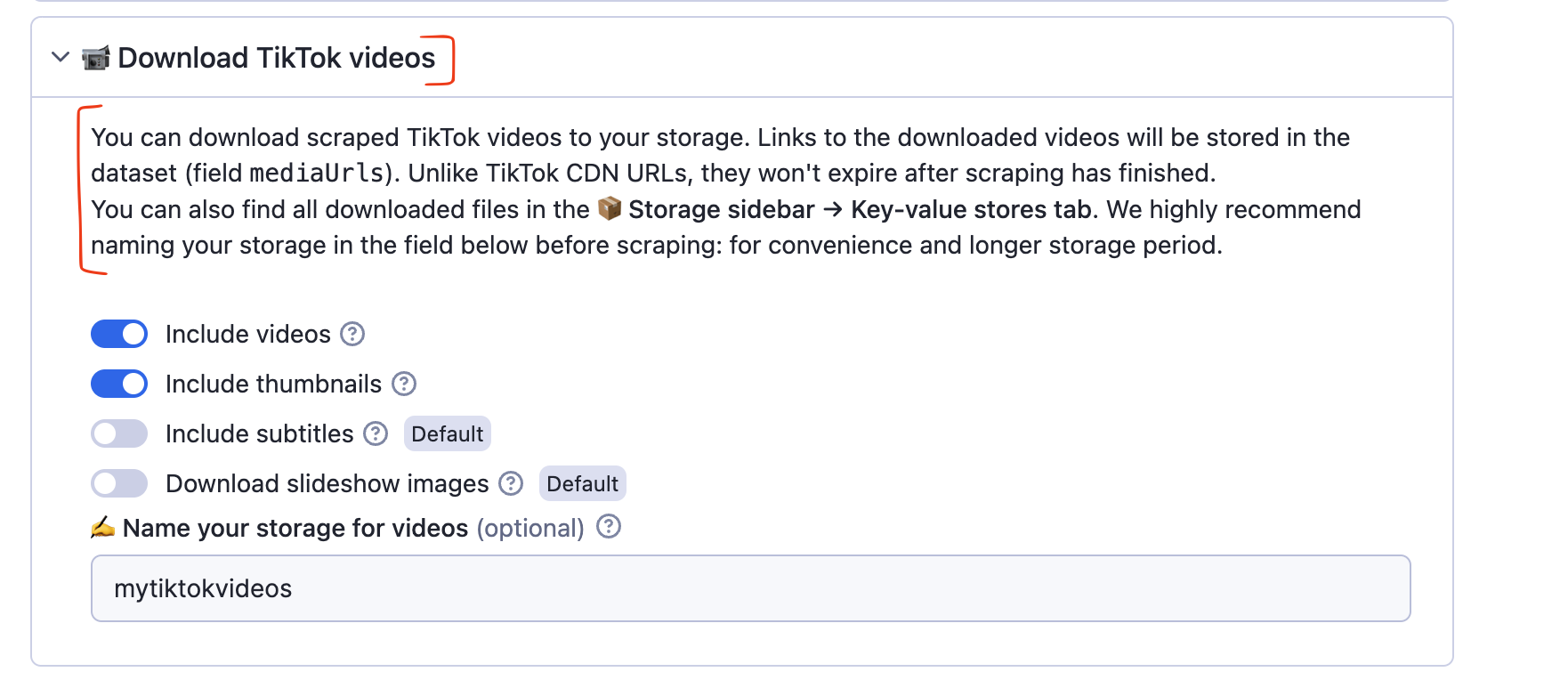This screenshot has height=680, width=1568.
Task: Turn on the Download slideshow images toggle
Action: (119, 484)
